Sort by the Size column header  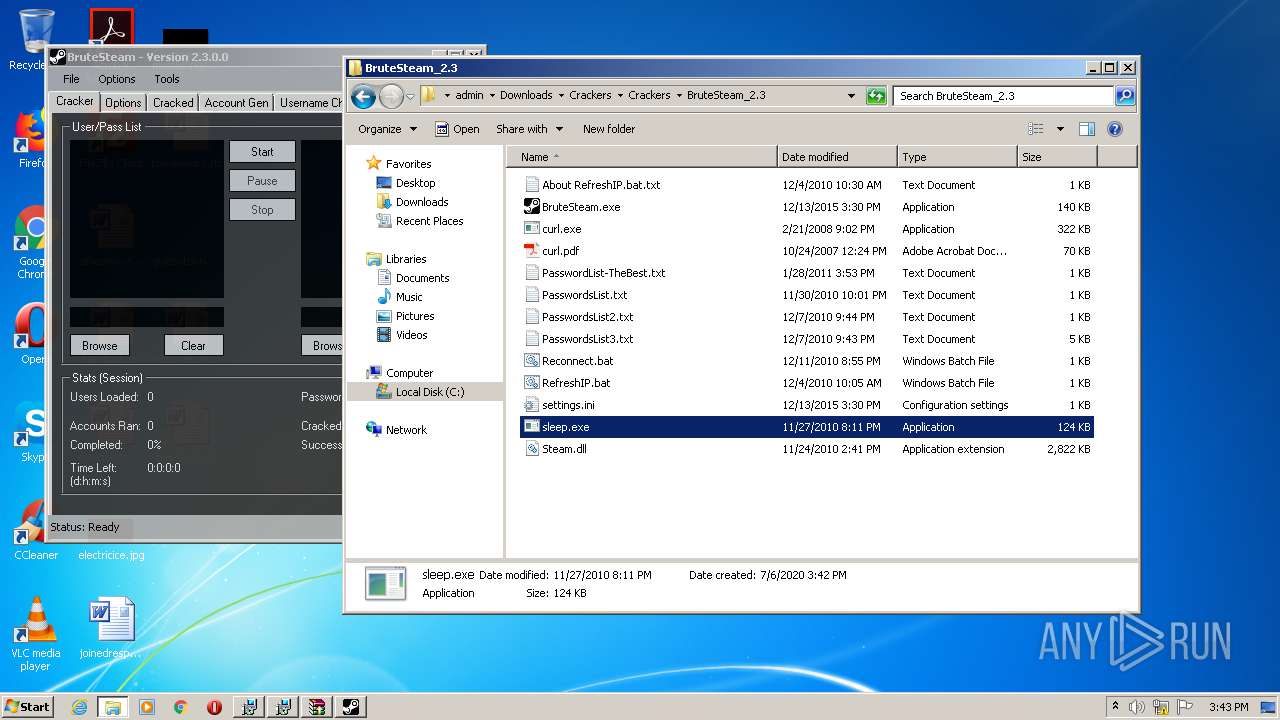pyautogui.click(x=1057, y=157)
